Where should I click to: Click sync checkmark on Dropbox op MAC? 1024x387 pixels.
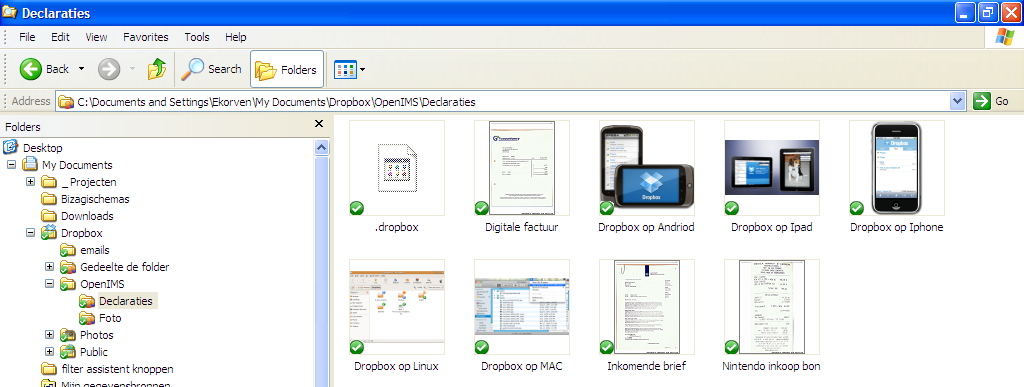click(x=481, y=347)
